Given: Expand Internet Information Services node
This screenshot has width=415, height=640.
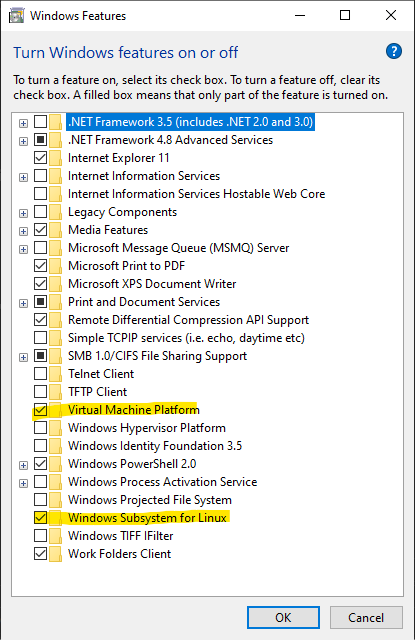Looking at the screenshot, I should tap(24, 177).
